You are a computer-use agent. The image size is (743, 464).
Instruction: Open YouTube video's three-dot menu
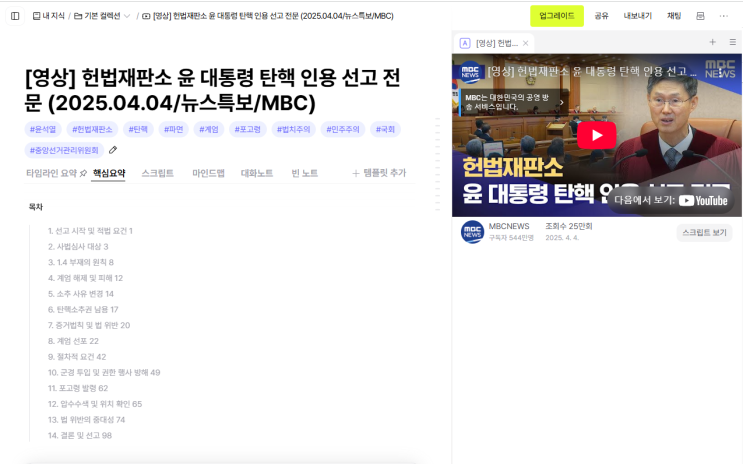point(721,73)
